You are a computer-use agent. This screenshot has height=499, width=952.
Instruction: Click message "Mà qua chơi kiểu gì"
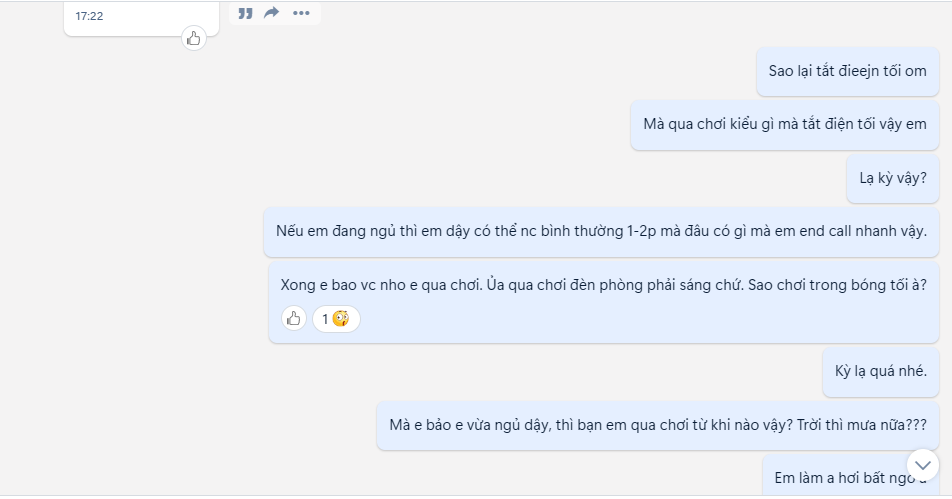click(x=784, y=124)
